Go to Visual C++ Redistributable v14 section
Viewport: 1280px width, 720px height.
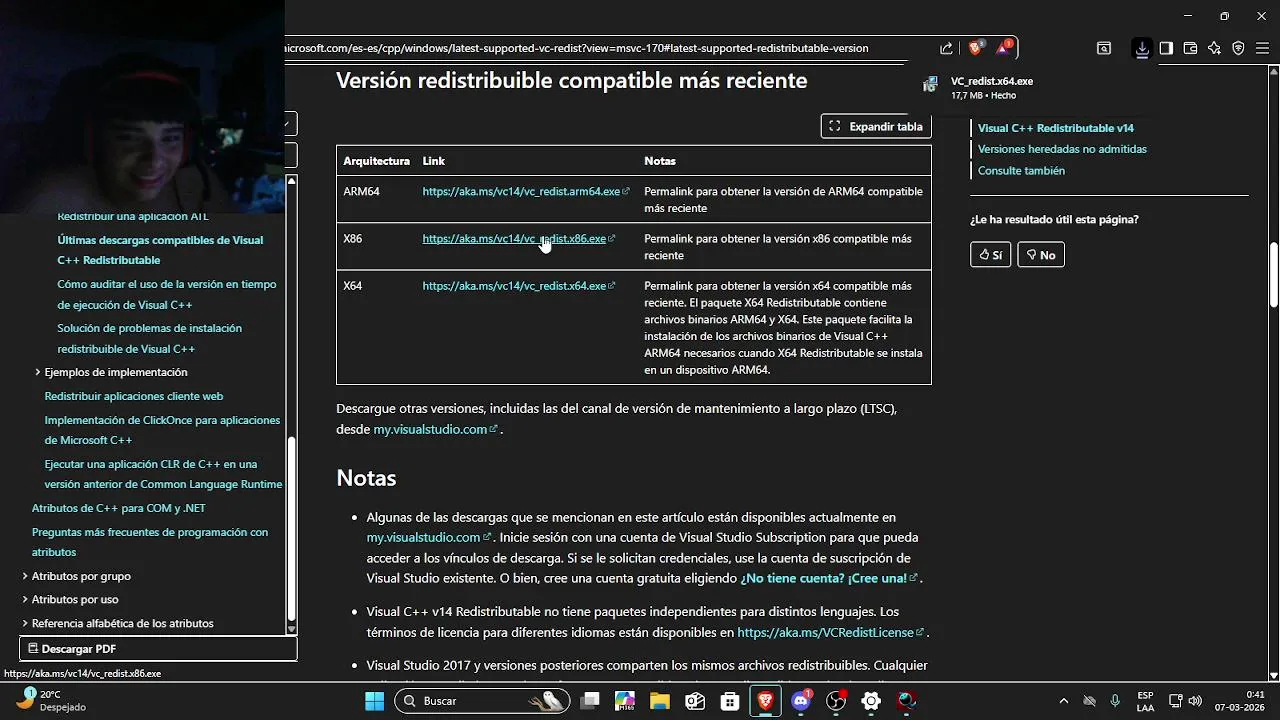click(1056, 128)
